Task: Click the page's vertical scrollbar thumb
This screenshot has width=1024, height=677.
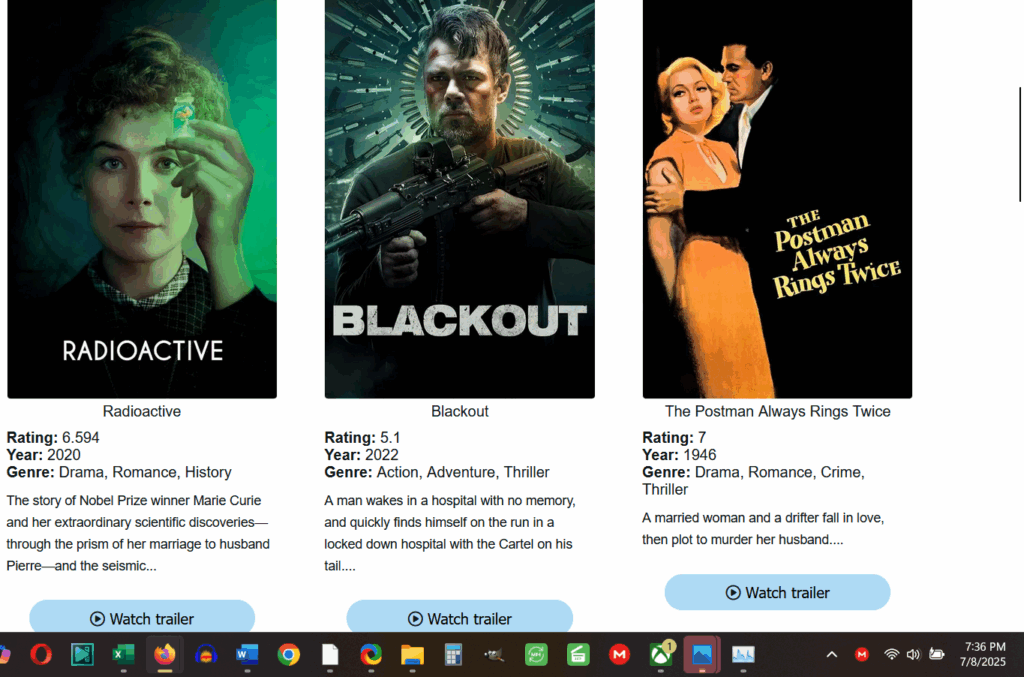Action: [x=1021, y=144]
